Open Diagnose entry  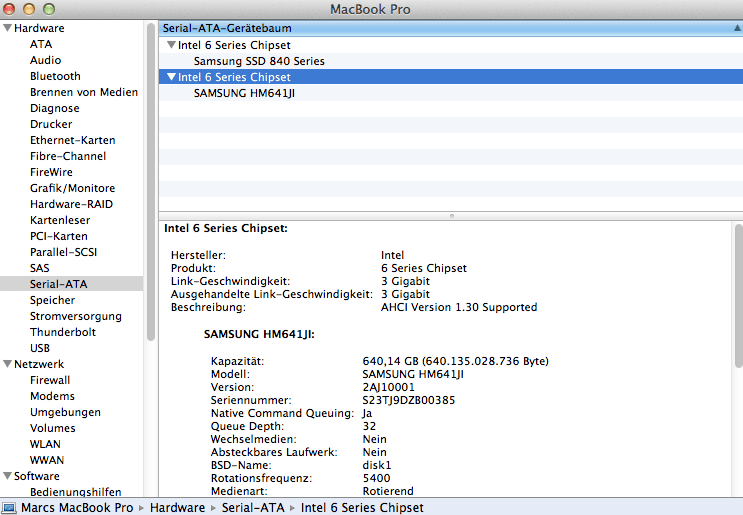[54, 108]
